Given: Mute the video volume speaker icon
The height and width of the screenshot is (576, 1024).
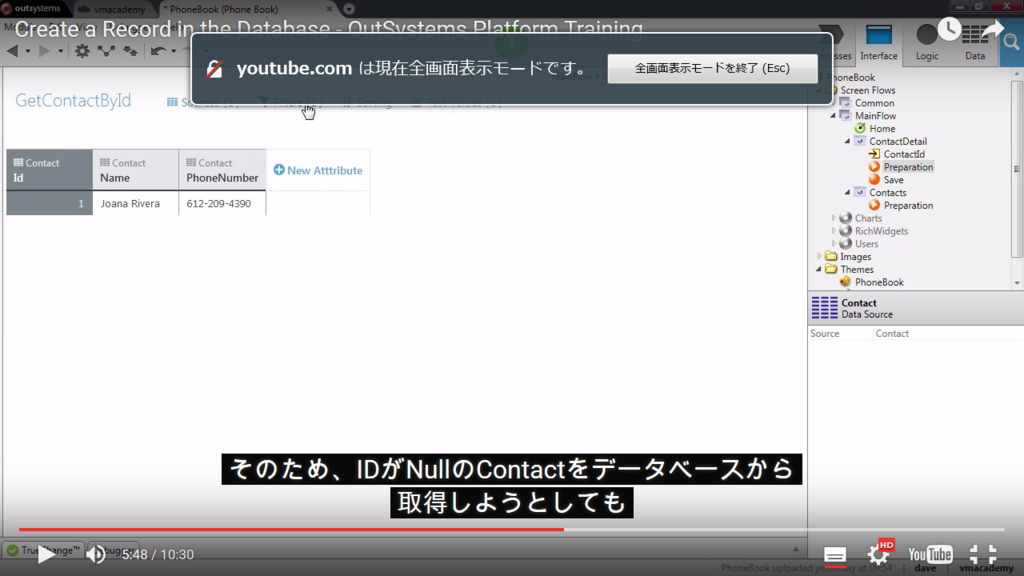Looking at the screenshot, I should 96,554.
